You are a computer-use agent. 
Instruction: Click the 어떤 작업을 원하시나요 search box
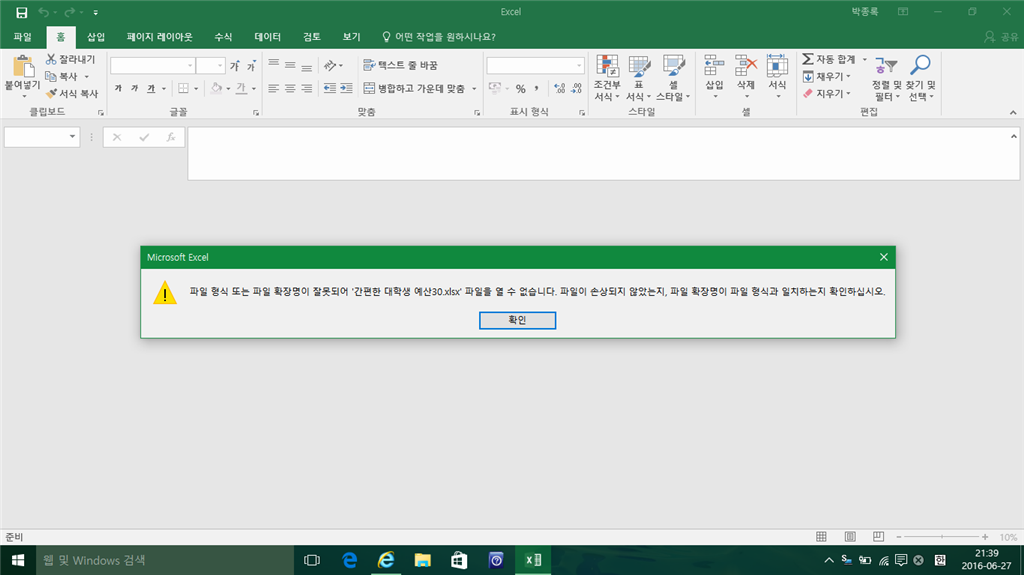[x=439, y=37]
